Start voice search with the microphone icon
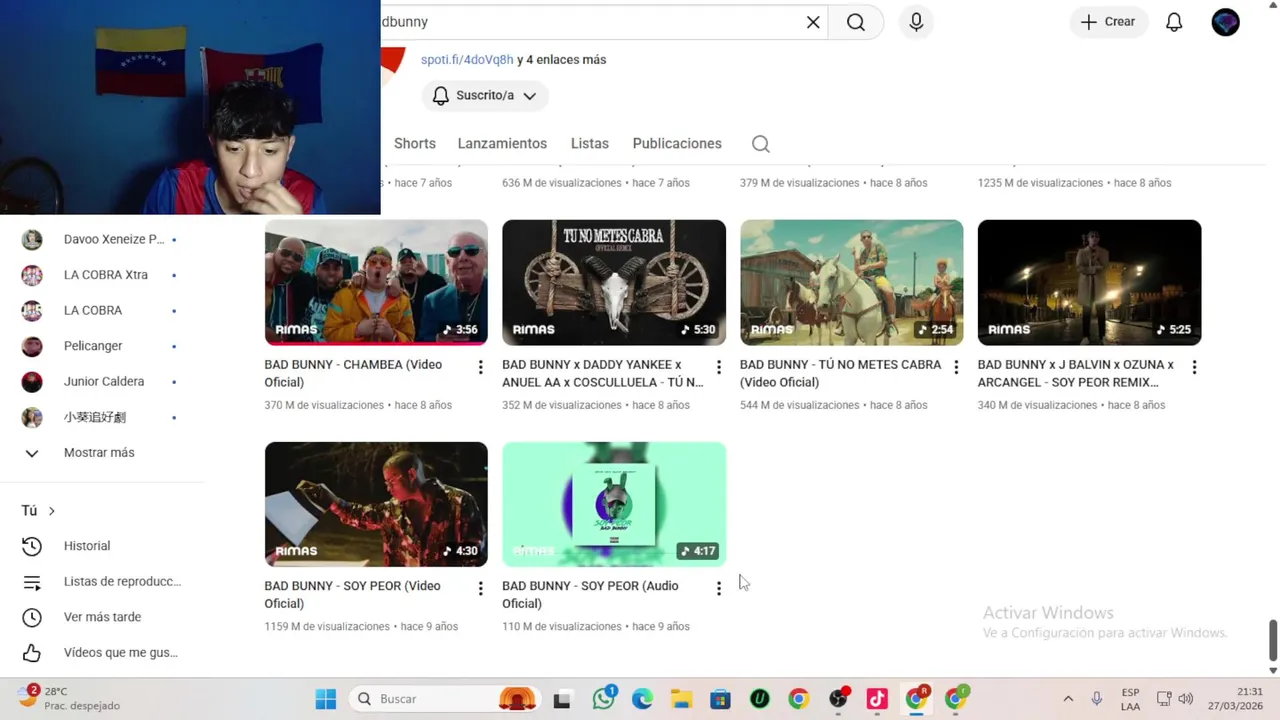 tap(916, 22)
